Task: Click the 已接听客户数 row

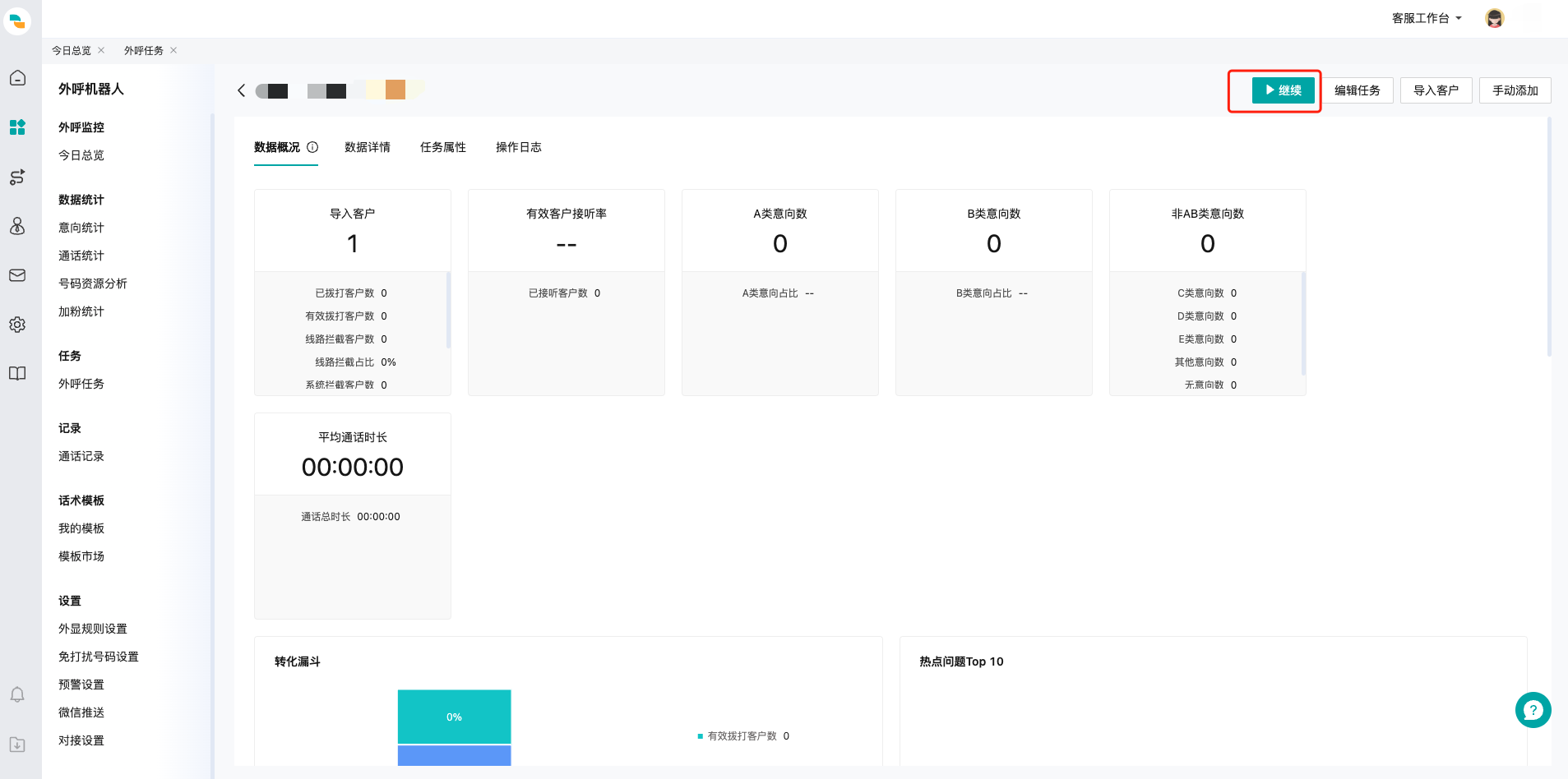Action: (x=565, y=293)
